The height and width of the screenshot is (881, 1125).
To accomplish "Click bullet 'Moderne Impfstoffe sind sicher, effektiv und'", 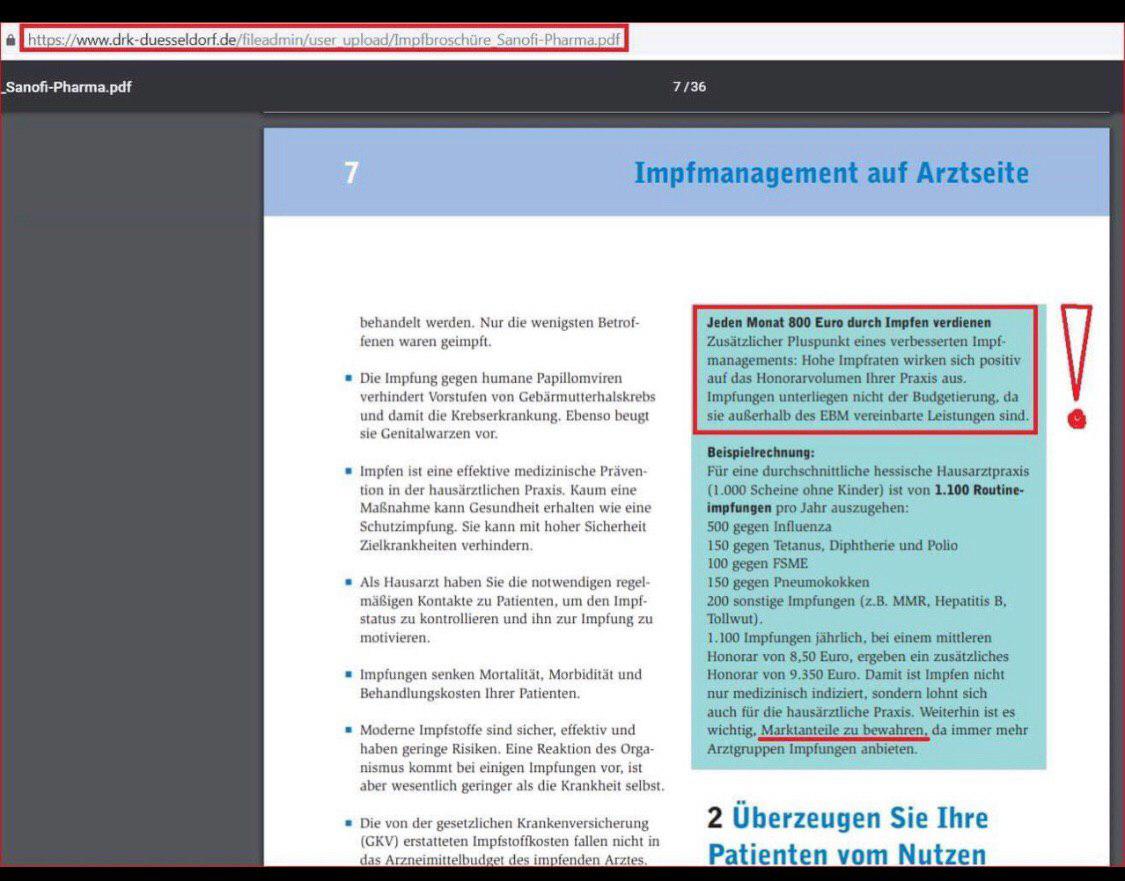I will tap(497, 730).
